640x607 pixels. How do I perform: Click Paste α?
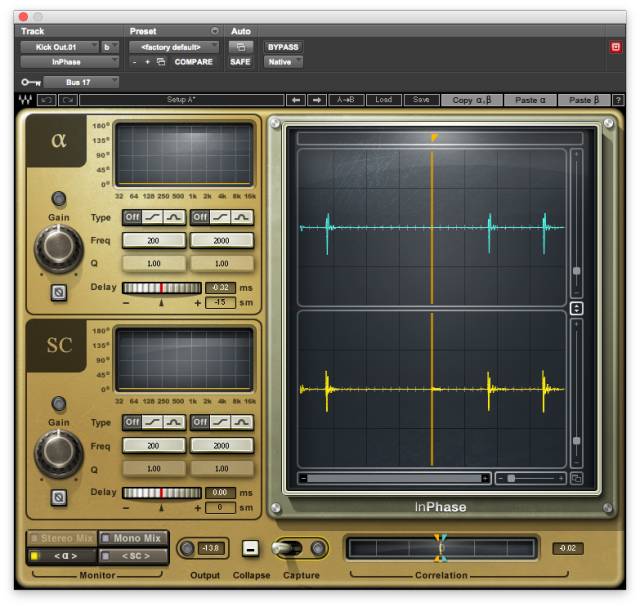coord(530,100)
